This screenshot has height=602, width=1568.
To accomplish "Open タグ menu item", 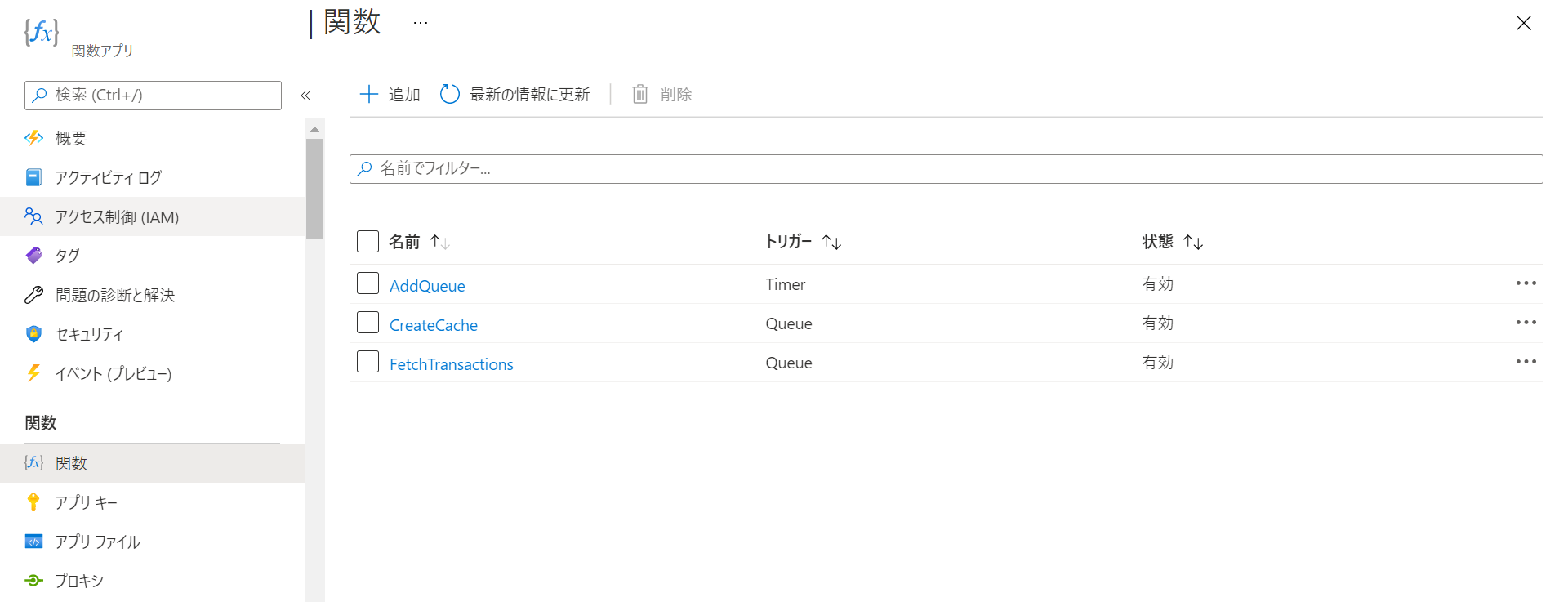I will pyautogui.click(x=152, y=256).
